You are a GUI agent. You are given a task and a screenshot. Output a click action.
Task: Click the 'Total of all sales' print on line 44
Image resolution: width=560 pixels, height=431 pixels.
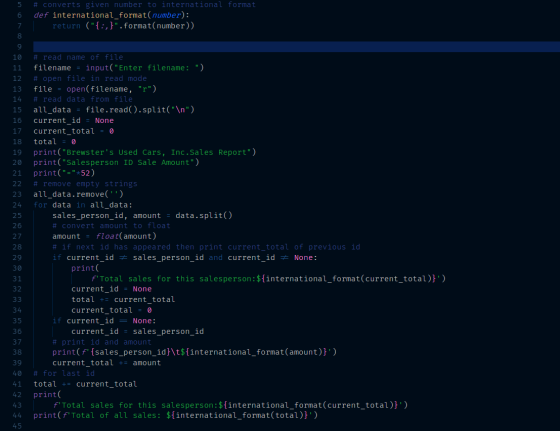pyautogui.click(x=175, y=415)
